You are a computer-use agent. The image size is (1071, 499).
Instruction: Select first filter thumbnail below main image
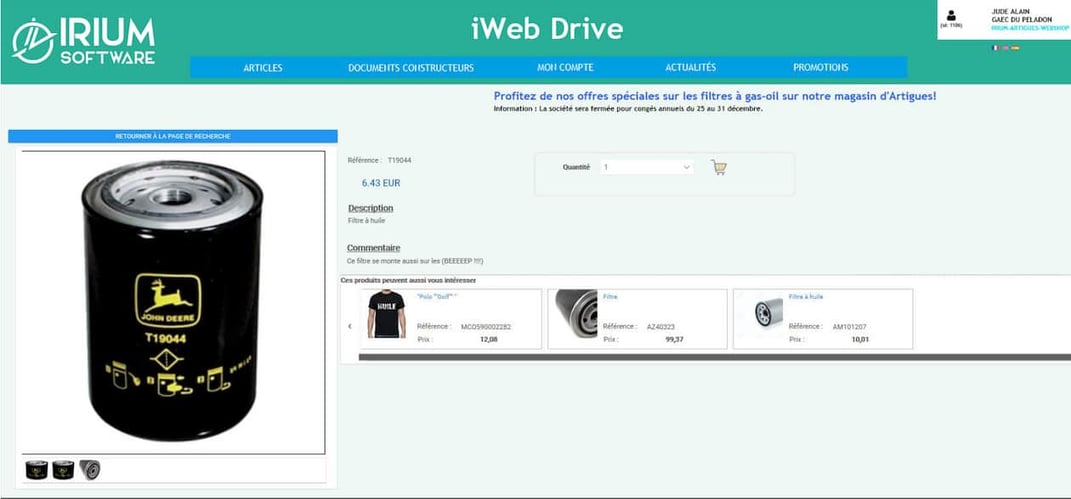point(36,470)
